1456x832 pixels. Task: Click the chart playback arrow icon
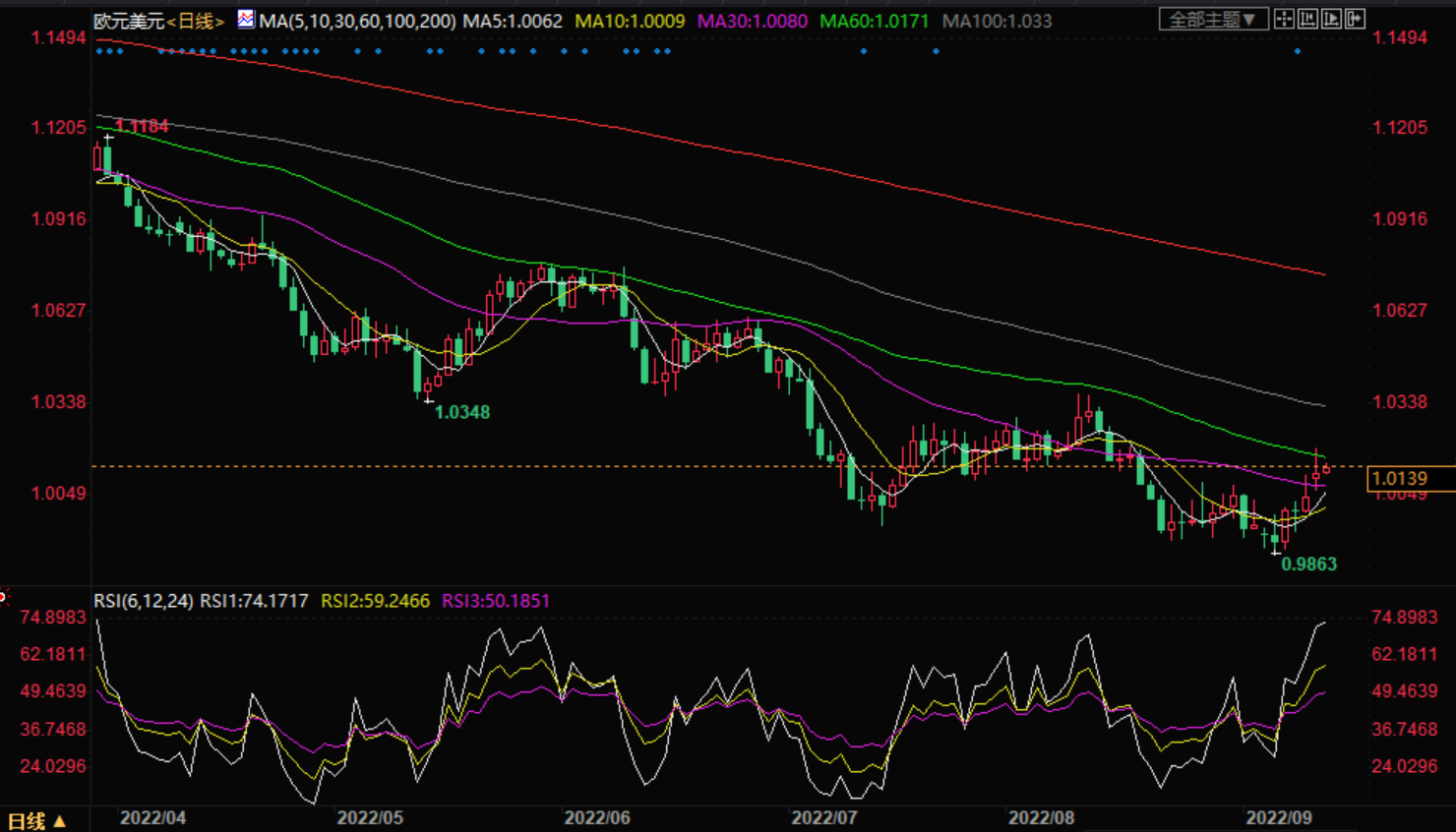1331,19
